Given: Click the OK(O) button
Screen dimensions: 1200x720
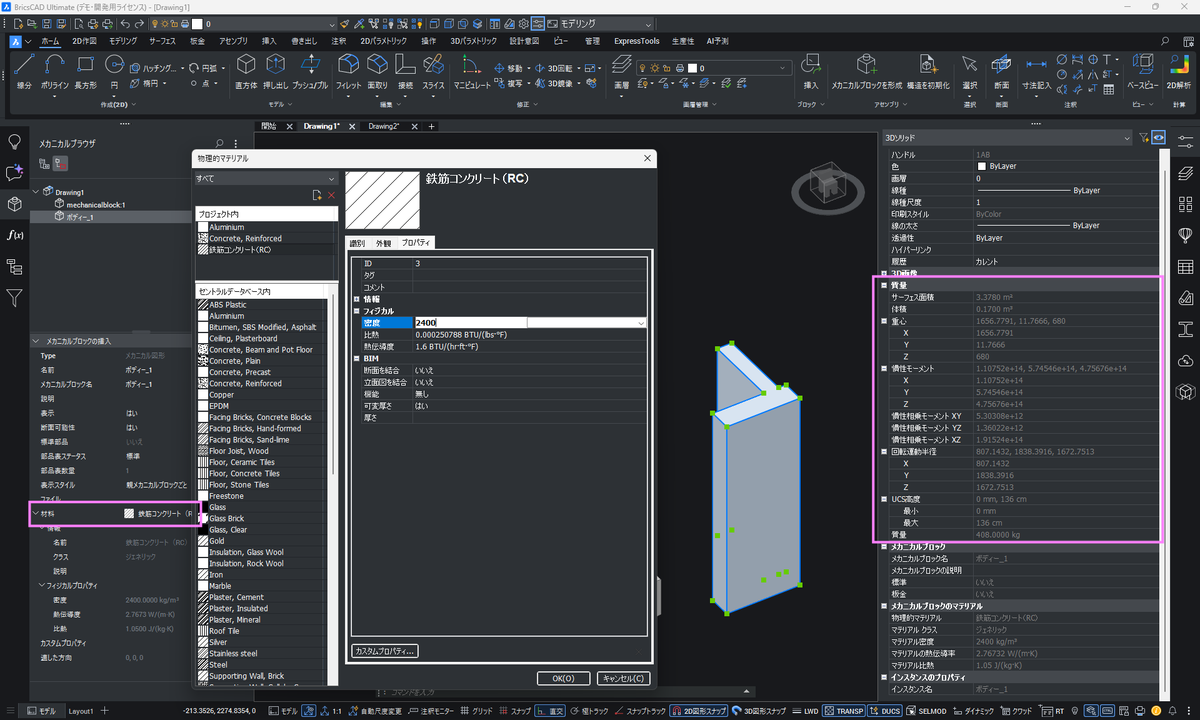Looking at the screenshot, I should [x=563, y=678].
